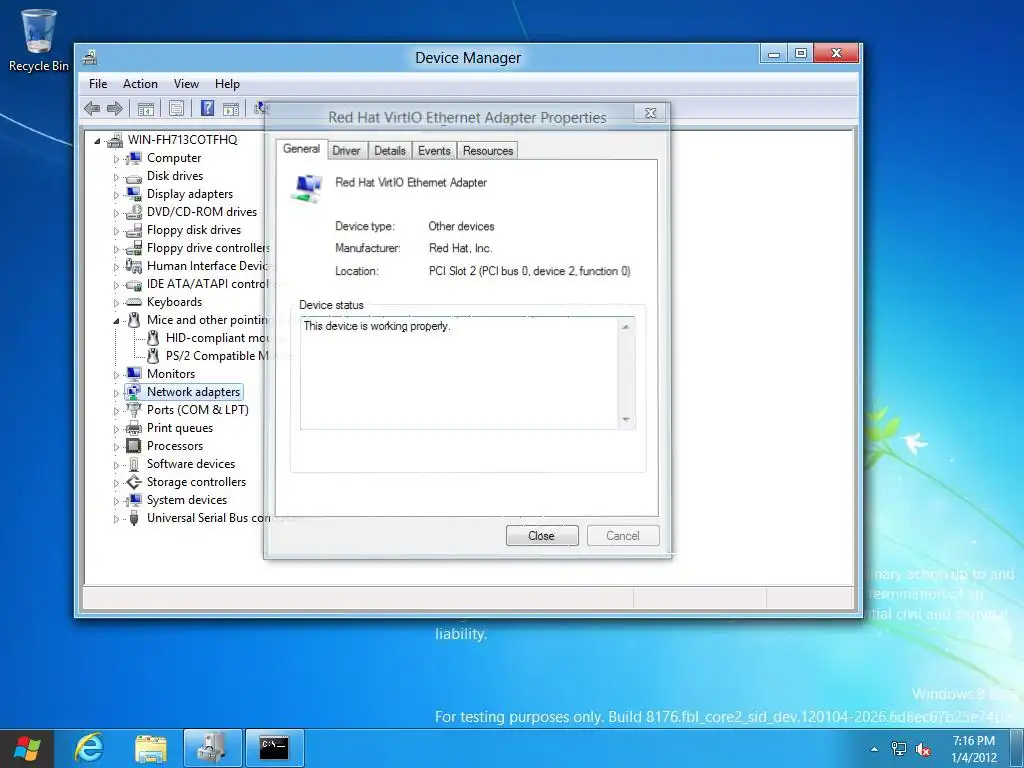Viewport: 1024px width, 768px height.
Task: Click the blue Help question mark toolbar icon
Action: click(x=207, y=108)
